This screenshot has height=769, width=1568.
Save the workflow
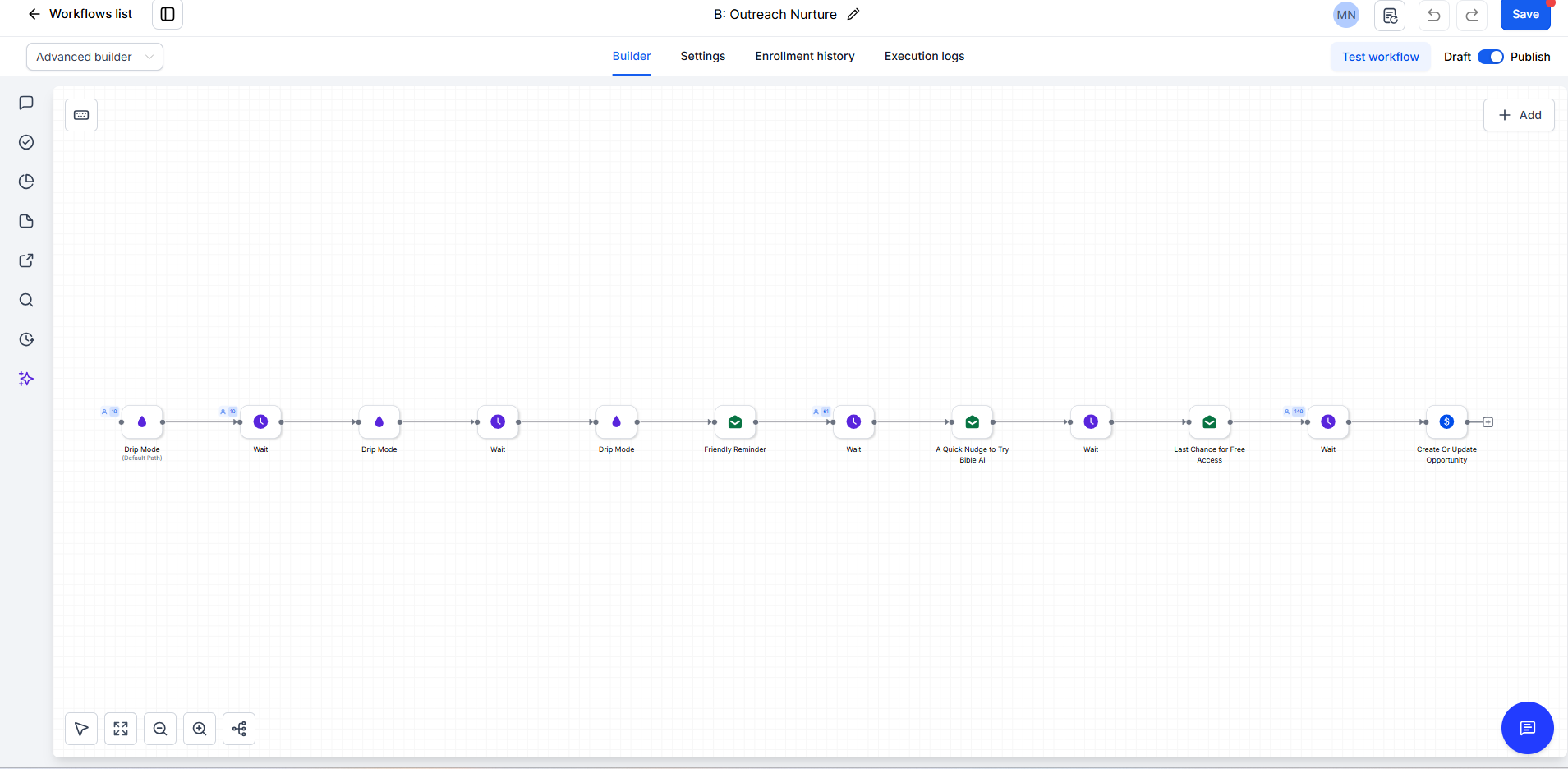1525,15
